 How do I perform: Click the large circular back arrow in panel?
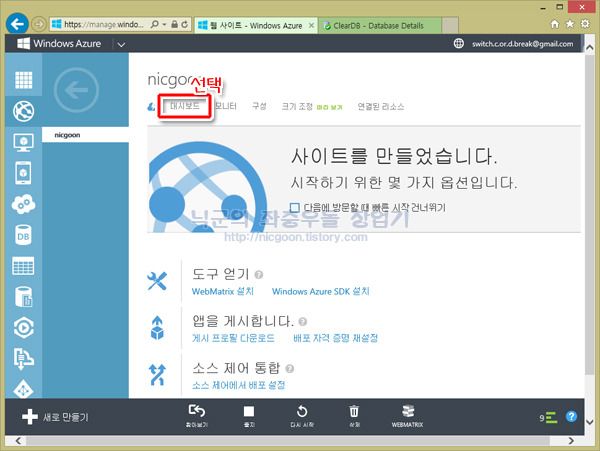click(76, 90)
